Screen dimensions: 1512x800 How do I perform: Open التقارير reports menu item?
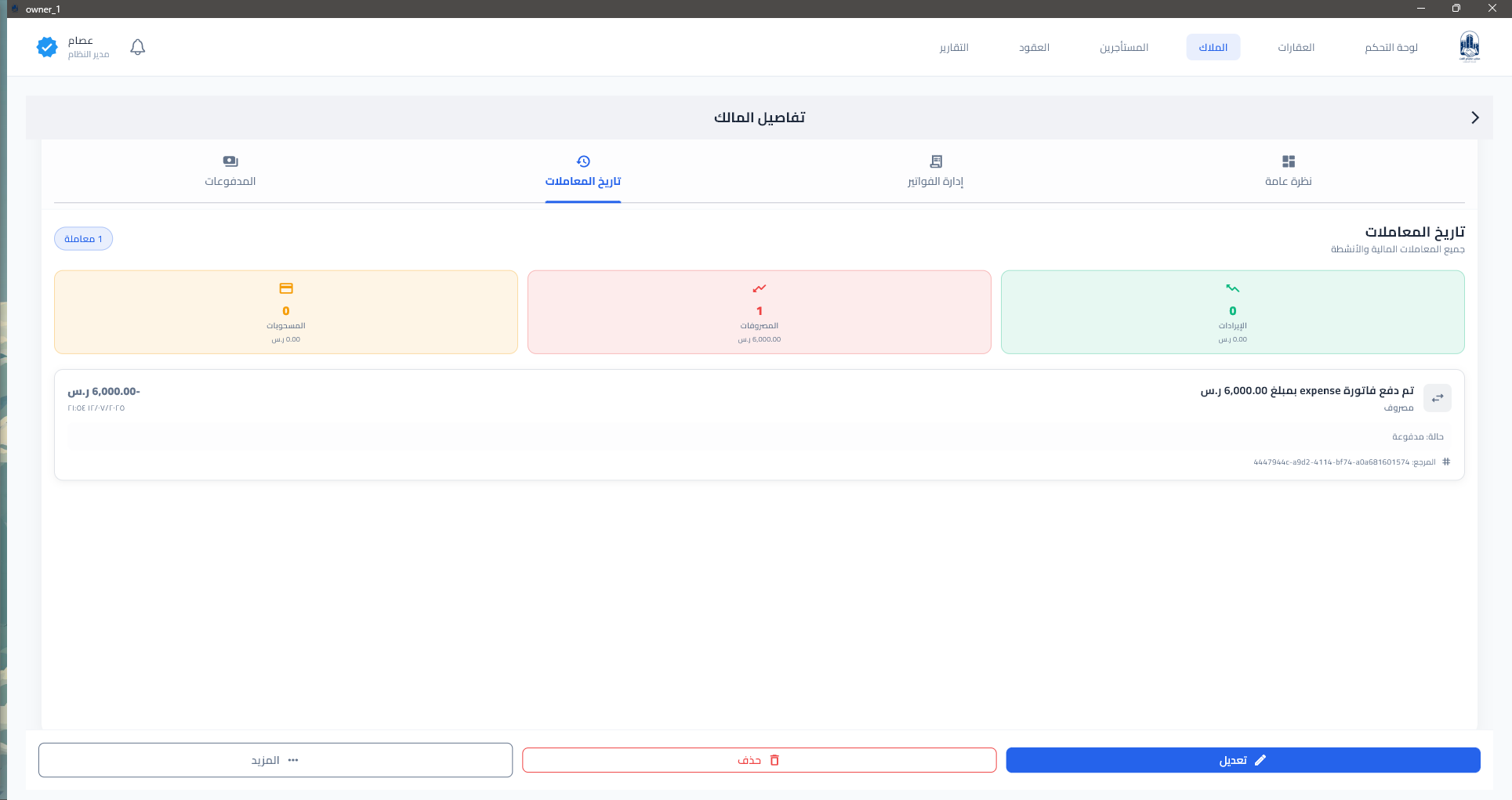pyautogui.click(x=954, y=48)
